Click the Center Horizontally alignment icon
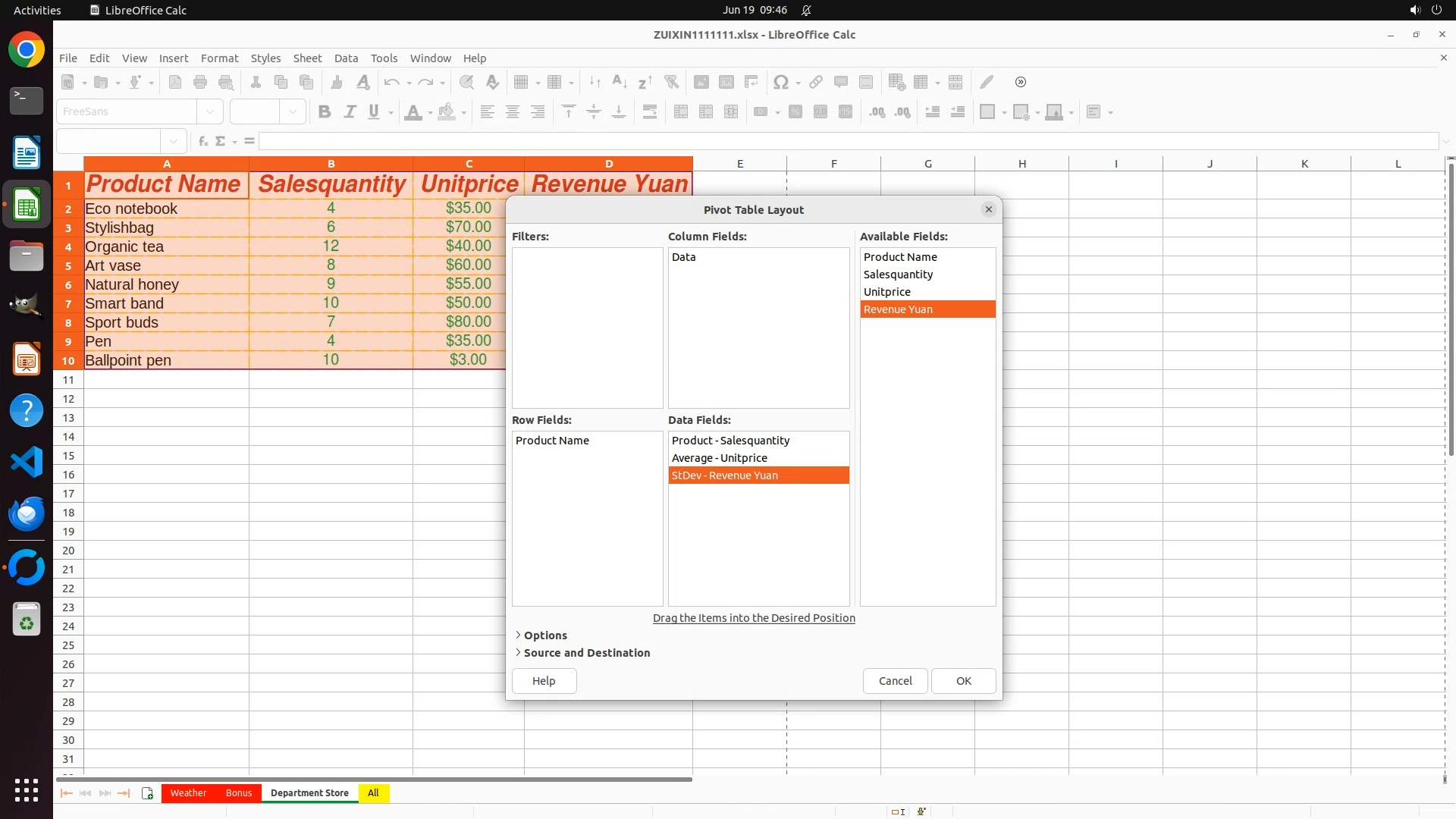The height and width of the screenshot is (819, 1456). point(513,112)
